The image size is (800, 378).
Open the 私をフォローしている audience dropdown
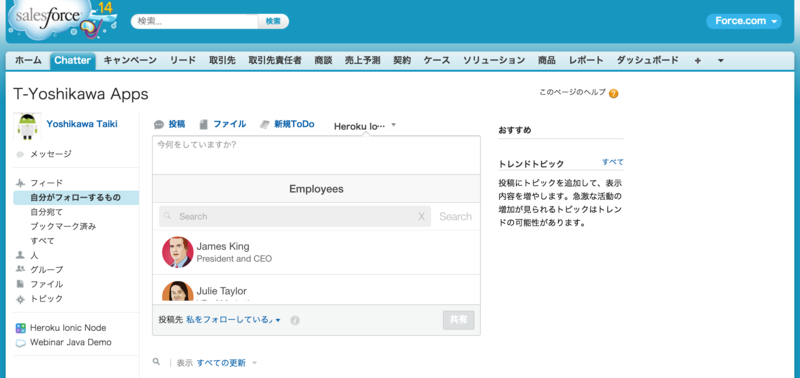pos(233,320)
